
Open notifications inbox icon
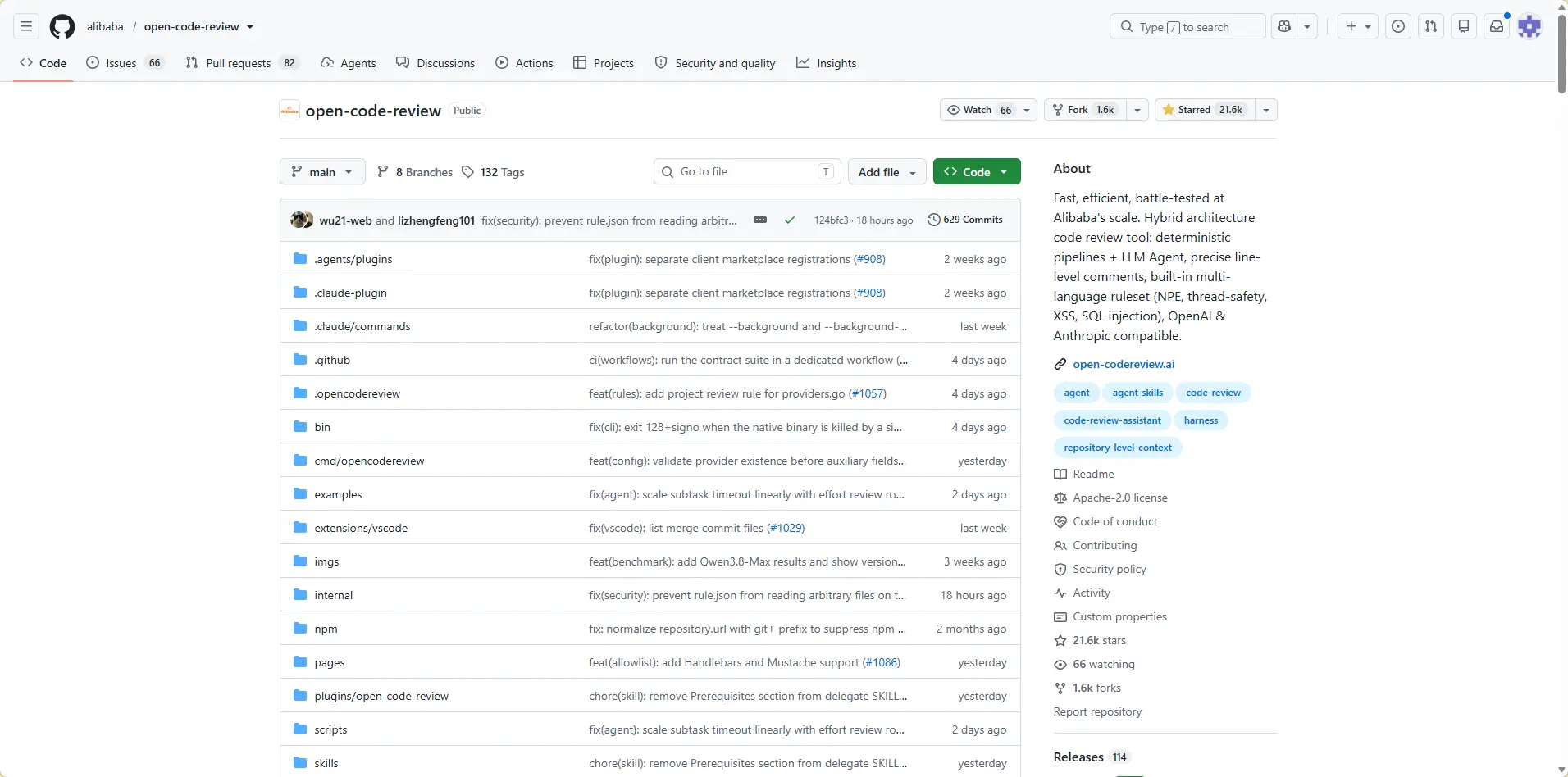[1497, 26]
